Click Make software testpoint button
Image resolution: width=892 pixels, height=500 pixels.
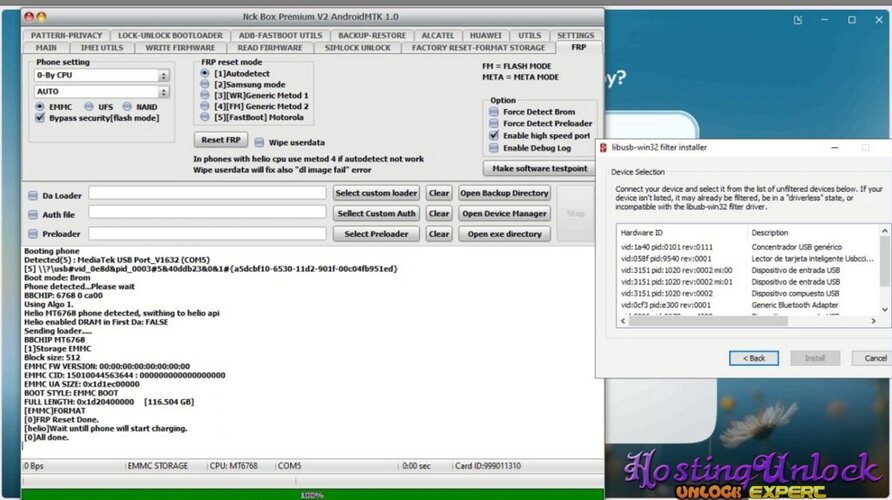539,168
